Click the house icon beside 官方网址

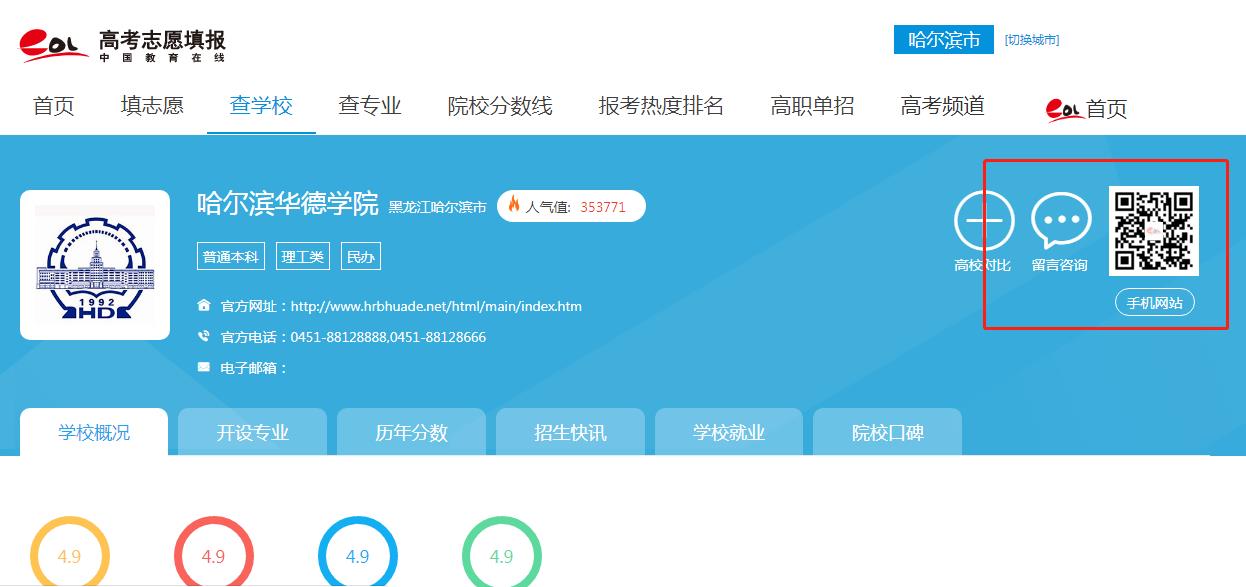[x=204, y=306]
